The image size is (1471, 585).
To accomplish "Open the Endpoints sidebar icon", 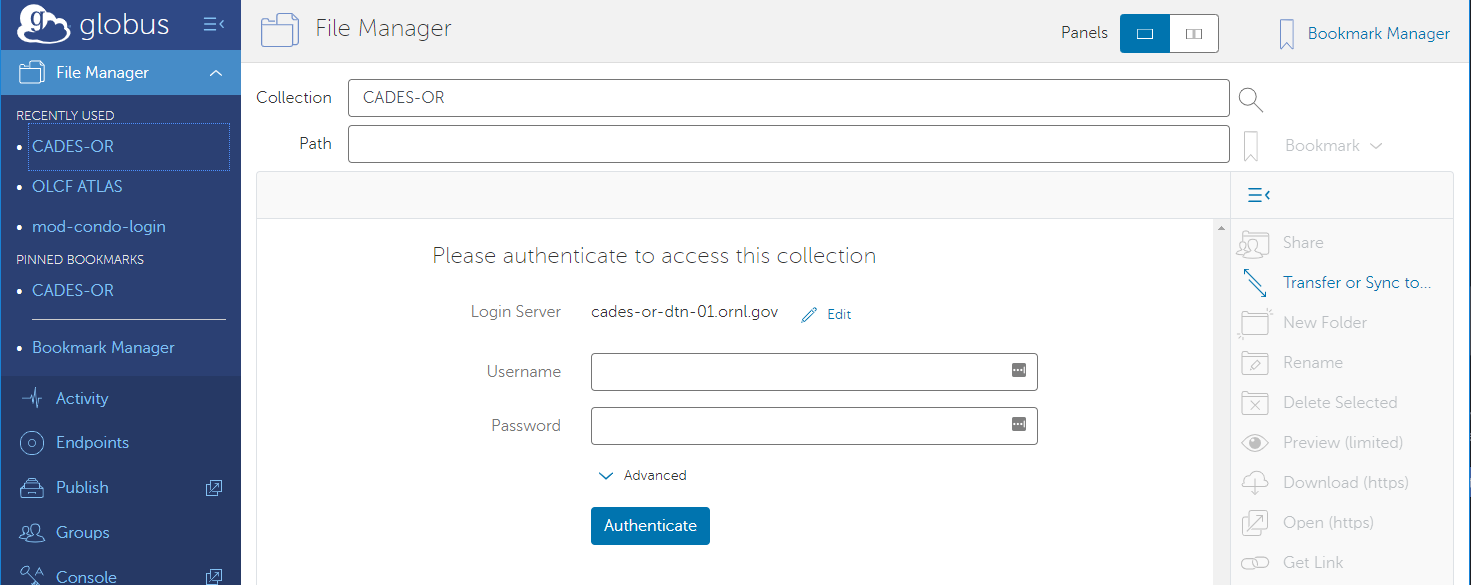I will [33, 443].
